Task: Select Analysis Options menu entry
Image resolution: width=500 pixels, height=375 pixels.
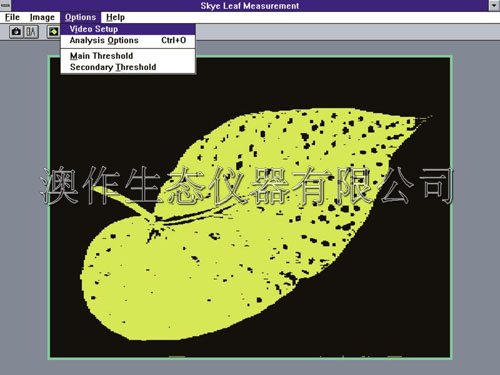Action: 128,40
